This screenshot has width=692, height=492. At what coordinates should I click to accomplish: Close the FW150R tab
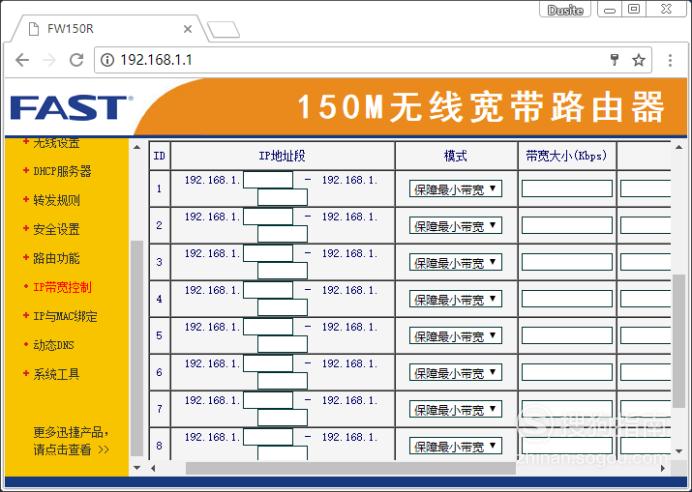point(188,29)
